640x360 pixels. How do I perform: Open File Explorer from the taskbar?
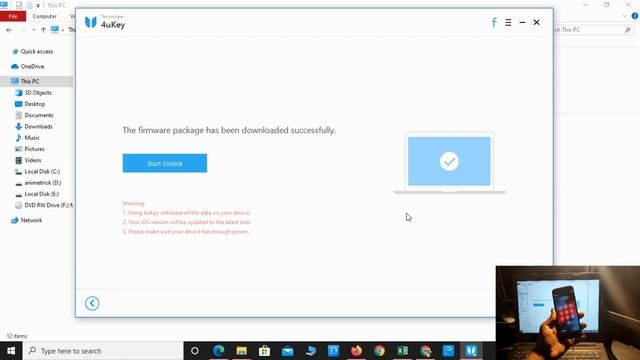click(242, 351)
